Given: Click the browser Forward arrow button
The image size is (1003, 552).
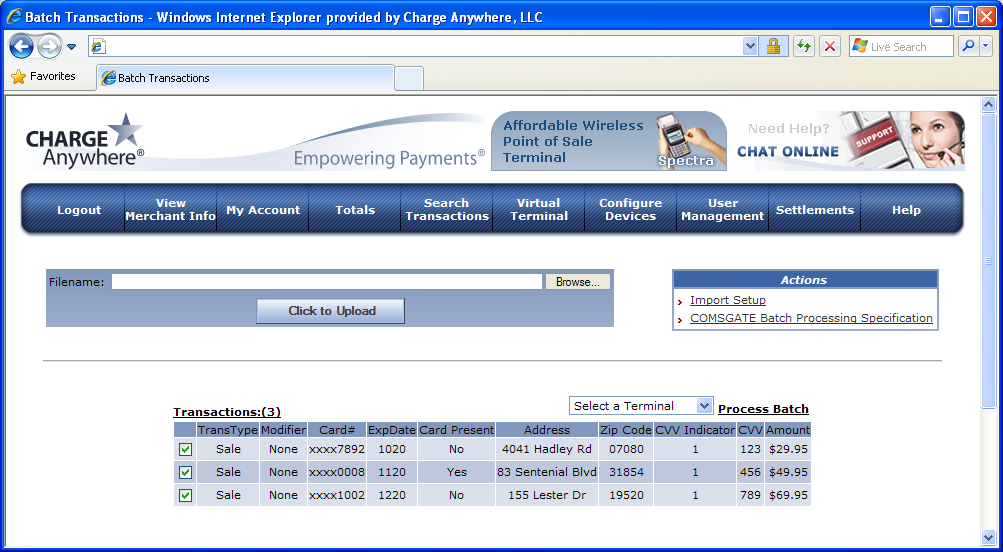Looking at the screenshot, I should coord(49,46).
